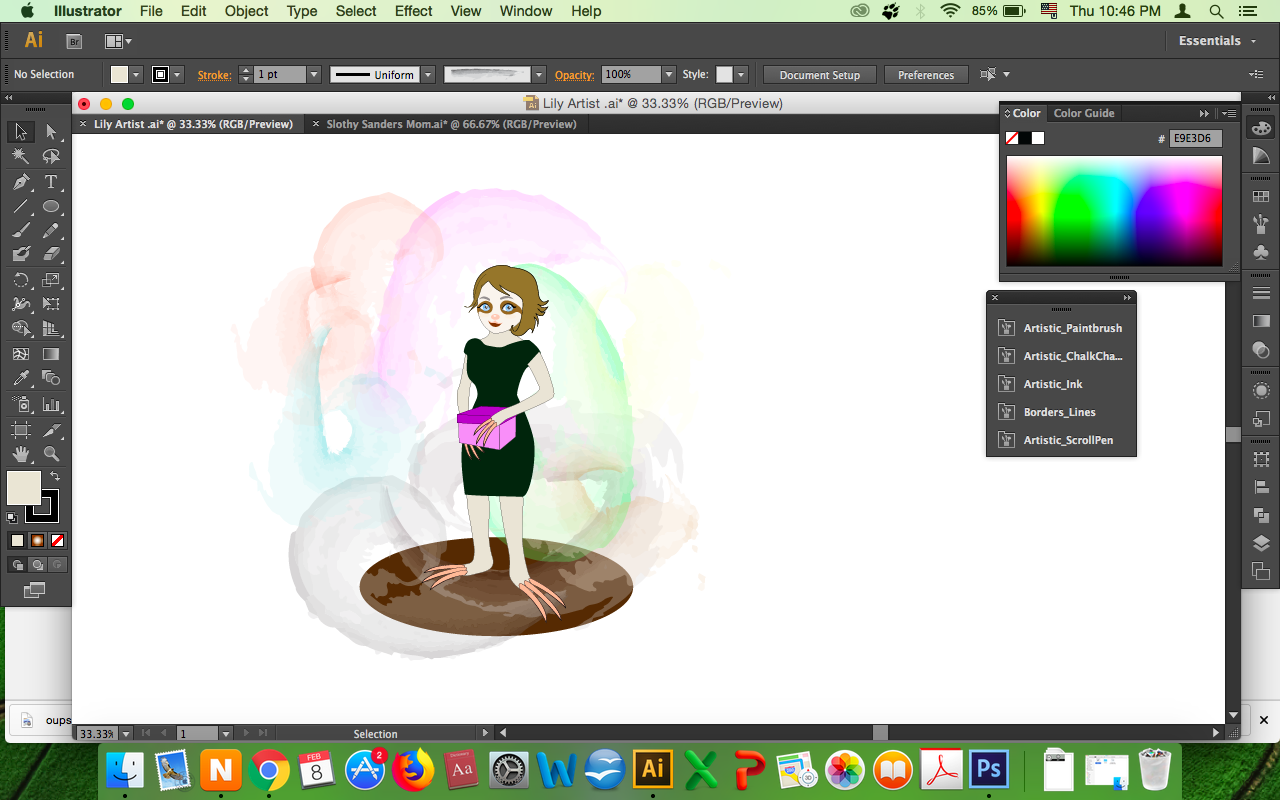Click the Preferences button

(926, 75)
